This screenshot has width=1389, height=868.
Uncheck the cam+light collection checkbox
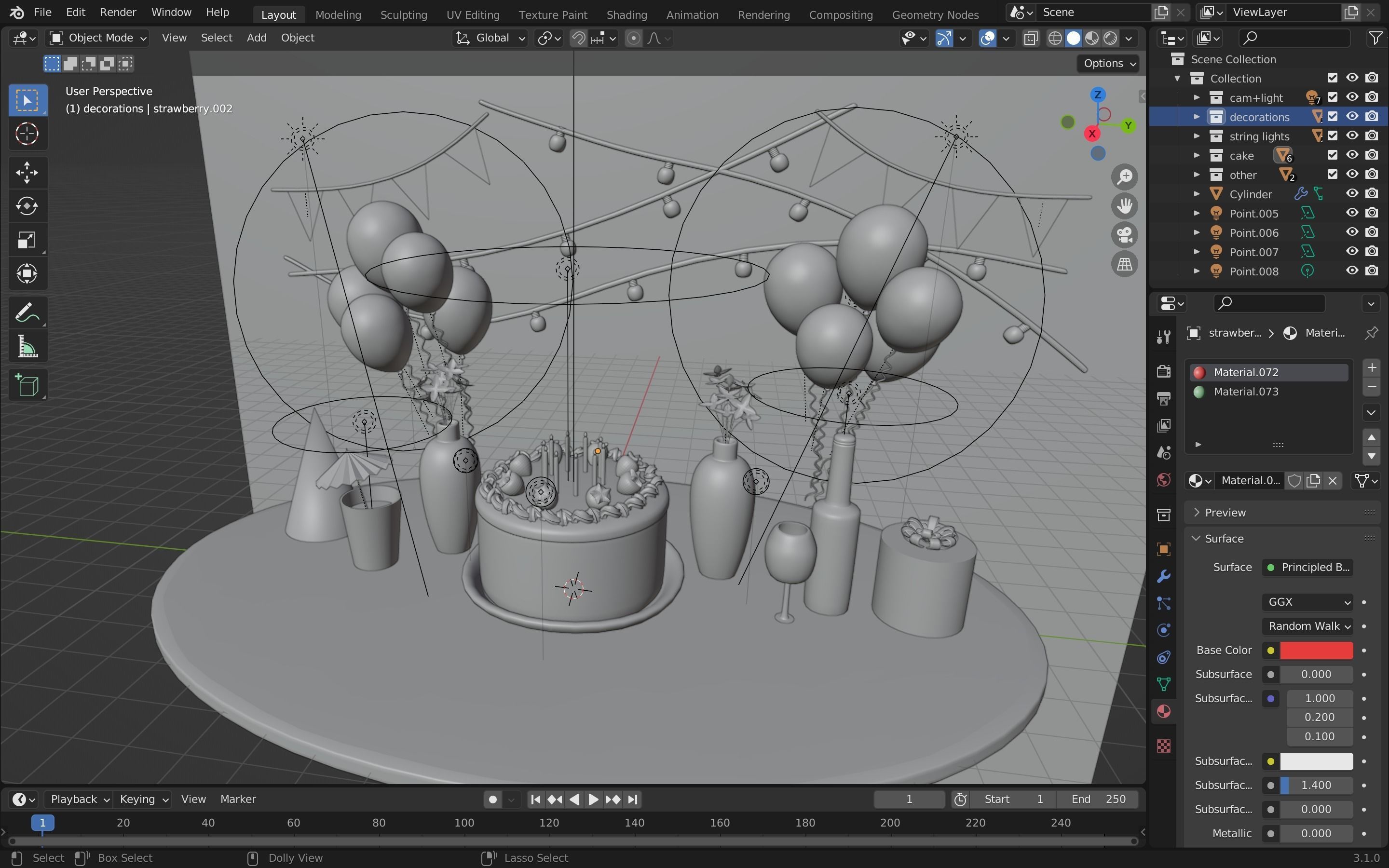pos(1332,97)
